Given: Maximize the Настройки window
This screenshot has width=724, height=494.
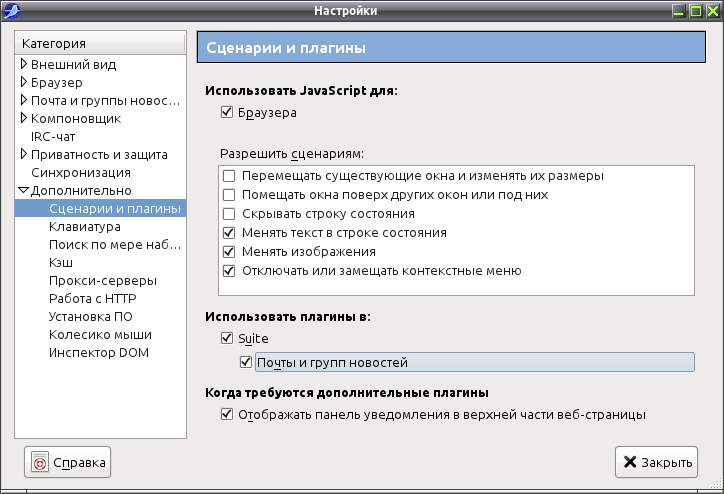Looking at the screenshot, I should click(x=695, y=11).
